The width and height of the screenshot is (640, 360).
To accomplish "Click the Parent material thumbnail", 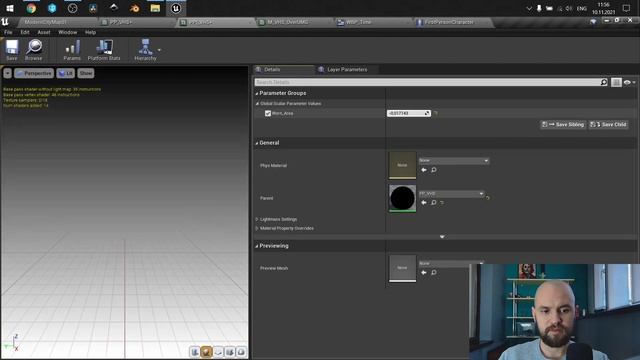I will pos(402,198).
